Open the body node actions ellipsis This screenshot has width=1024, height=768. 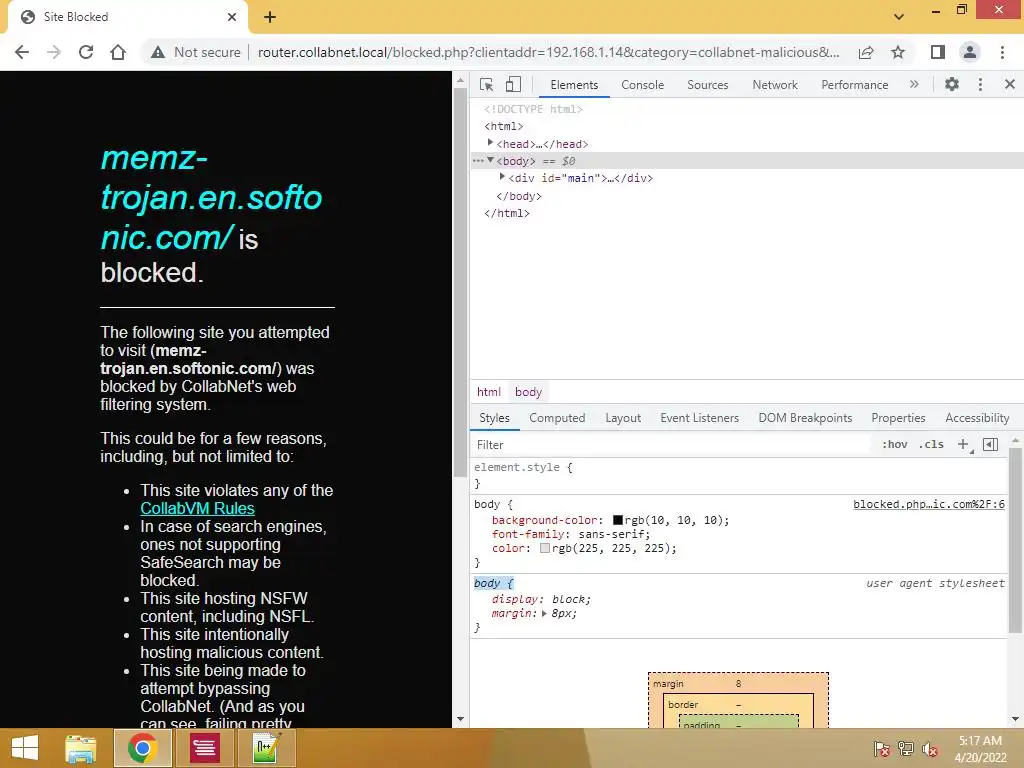478,161
